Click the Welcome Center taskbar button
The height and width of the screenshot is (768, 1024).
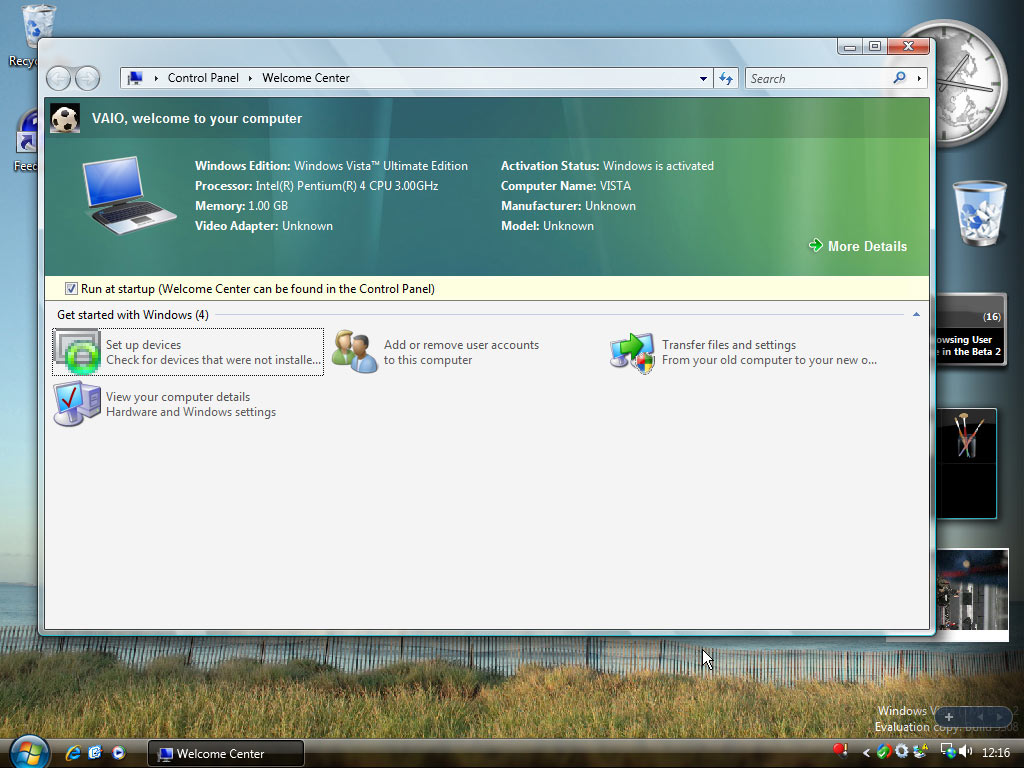coord(226,753)
